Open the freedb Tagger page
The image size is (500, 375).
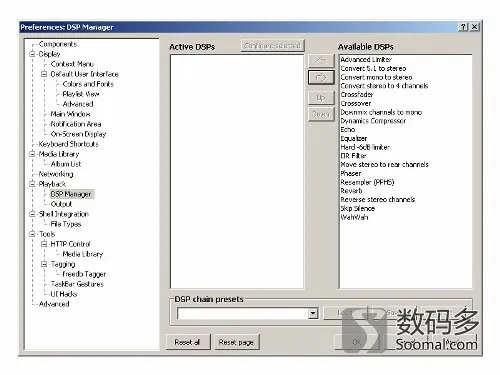click(84, 274)
